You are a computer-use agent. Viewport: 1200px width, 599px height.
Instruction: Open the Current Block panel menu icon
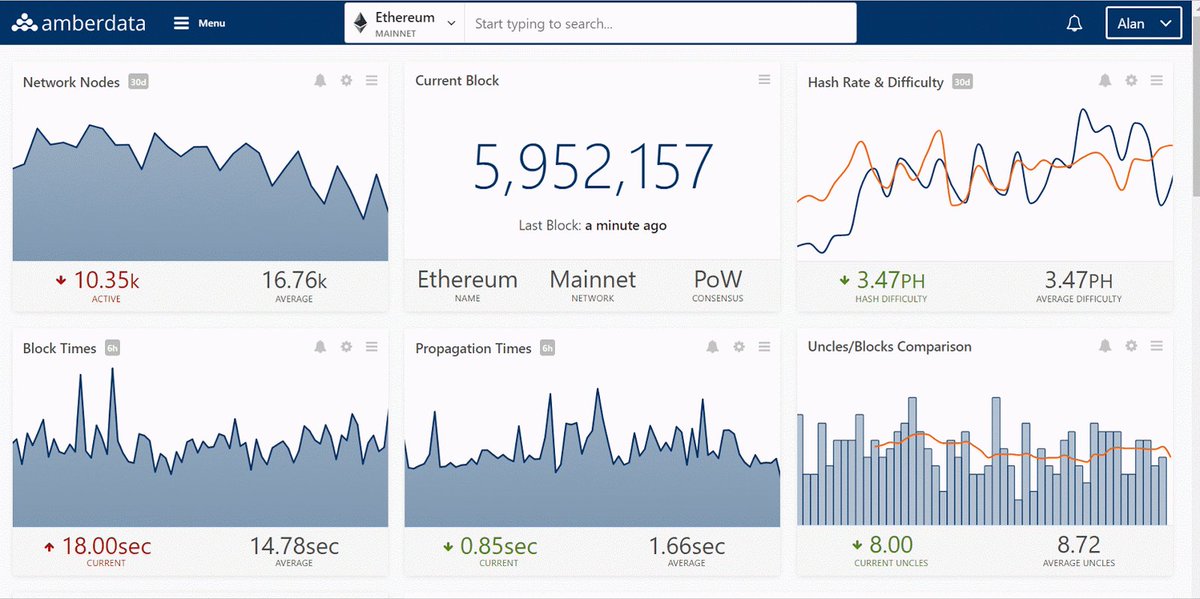[x=764, y=80]
